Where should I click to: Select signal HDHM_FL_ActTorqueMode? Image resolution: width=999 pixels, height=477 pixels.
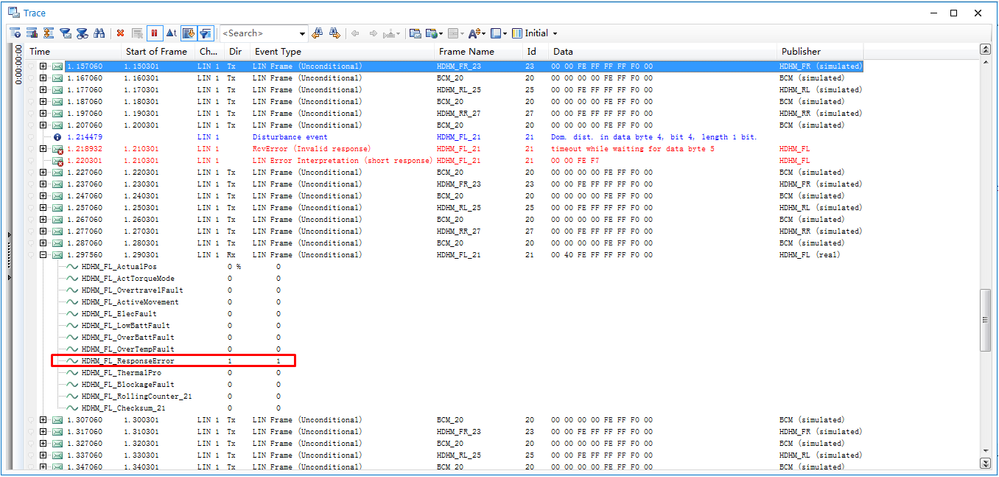tap(128, 279)
